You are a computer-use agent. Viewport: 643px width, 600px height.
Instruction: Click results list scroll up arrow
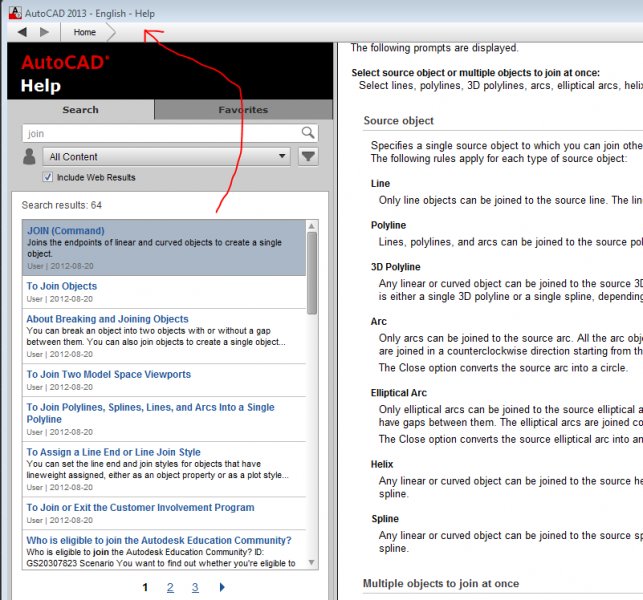point(312,226)
